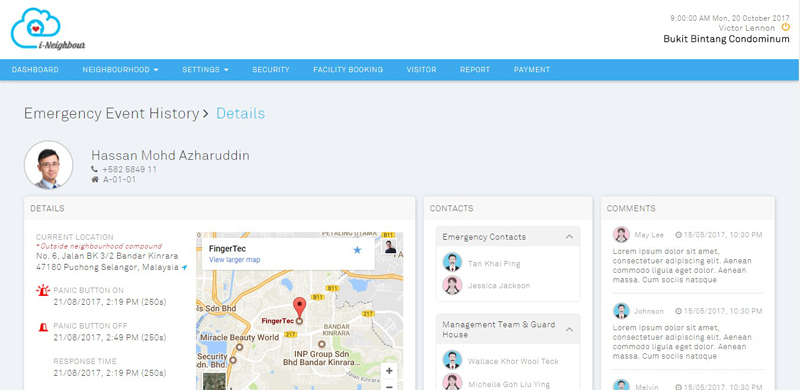Open the Settings dropdown menu
The height and width of the screenshot is (390, 800).
point(205,70)
